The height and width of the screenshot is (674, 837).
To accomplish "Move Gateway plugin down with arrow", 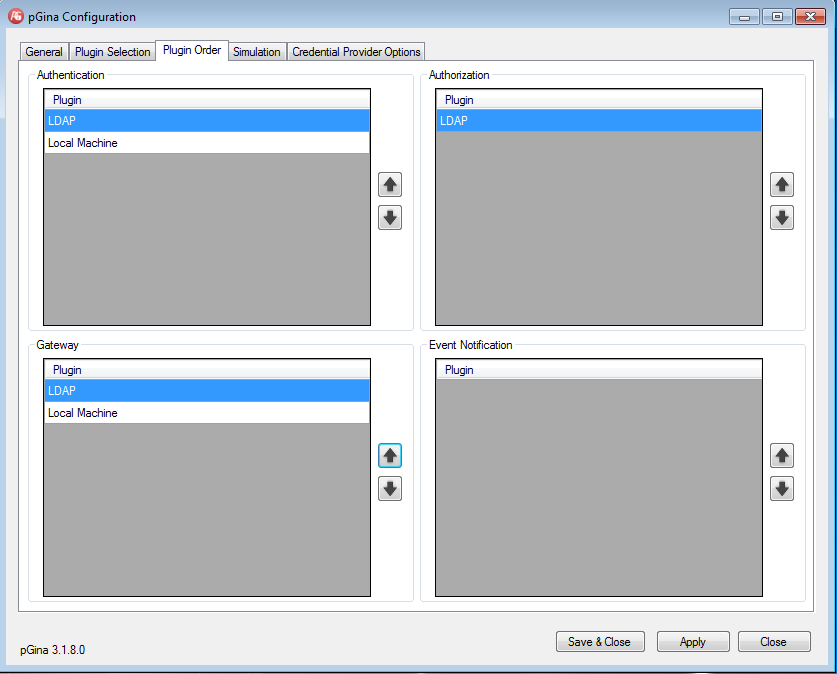I will click(x=390, y=489).
